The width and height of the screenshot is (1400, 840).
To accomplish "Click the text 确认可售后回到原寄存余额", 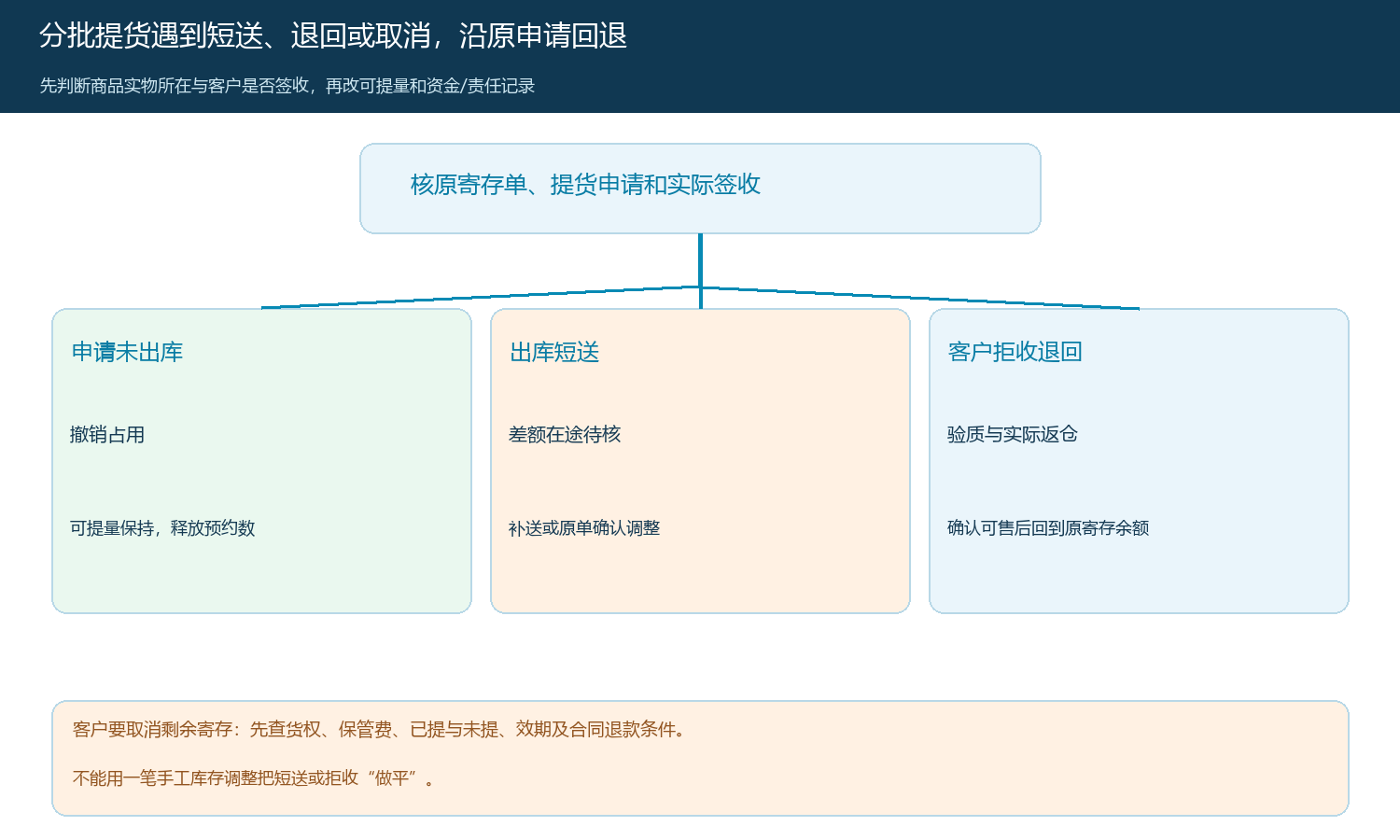I will pos(1048,528).
